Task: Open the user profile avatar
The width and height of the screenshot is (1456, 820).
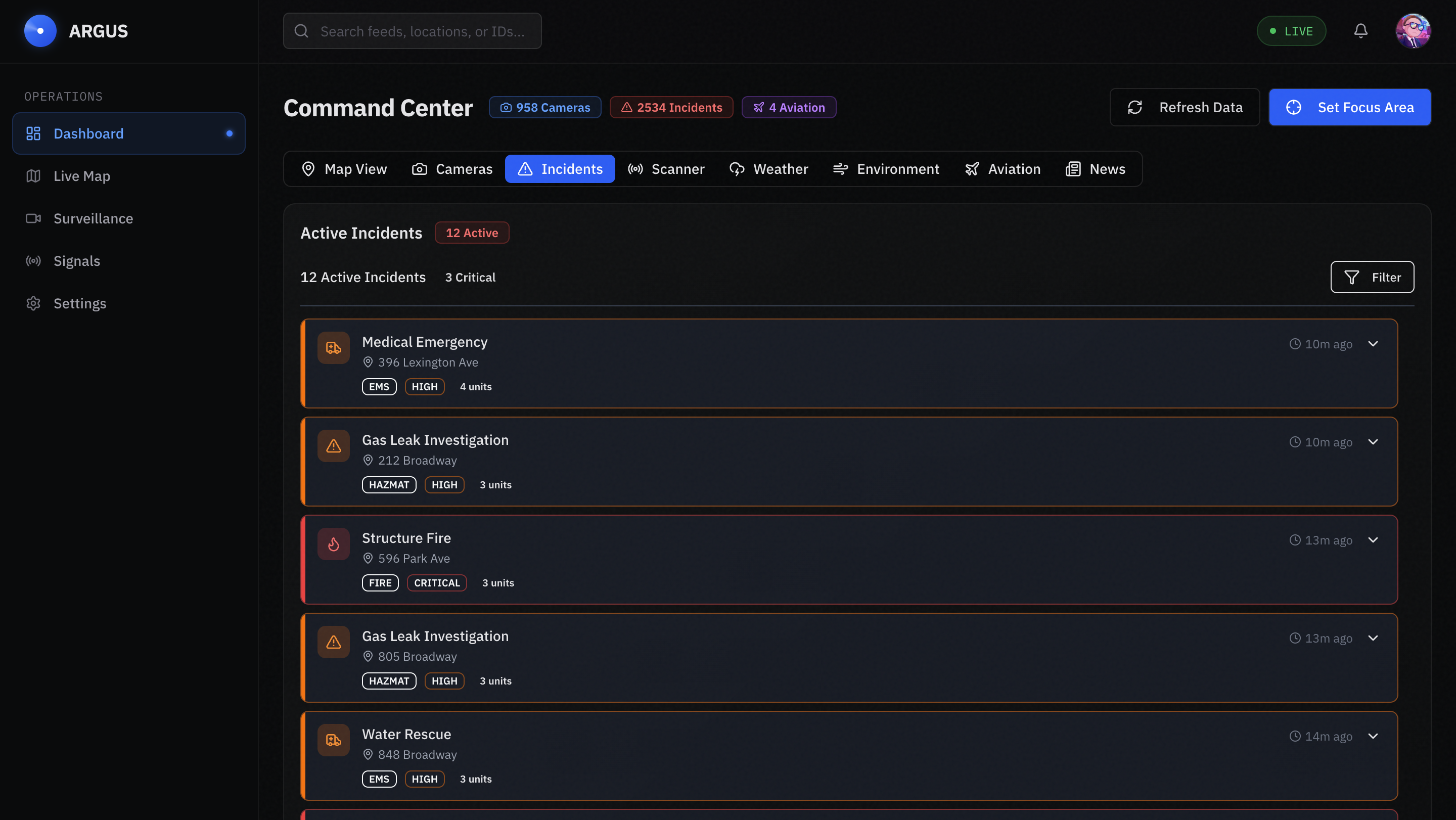Action: [x=1413, y=31]
